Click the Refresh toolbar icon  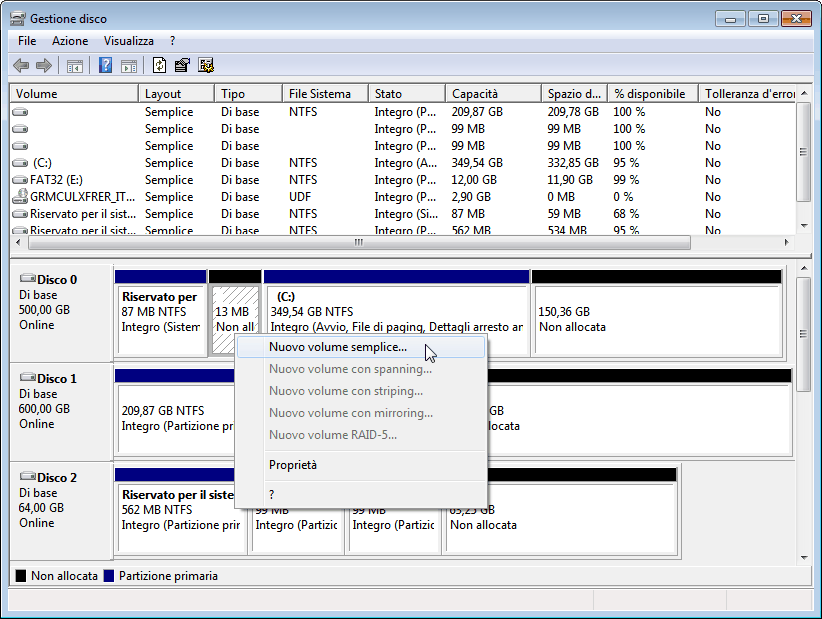point(159,66)
